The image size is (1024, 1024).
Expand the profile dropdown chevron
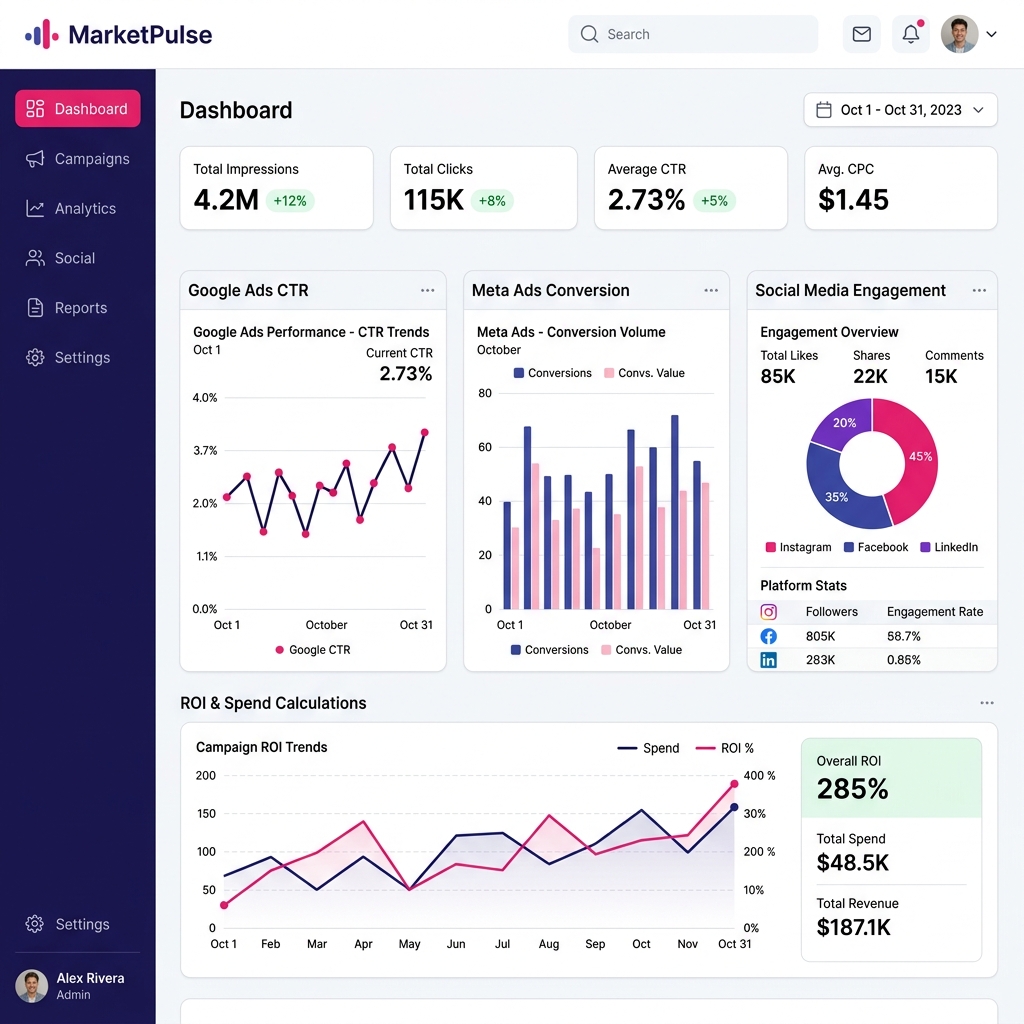coord(991,34)
